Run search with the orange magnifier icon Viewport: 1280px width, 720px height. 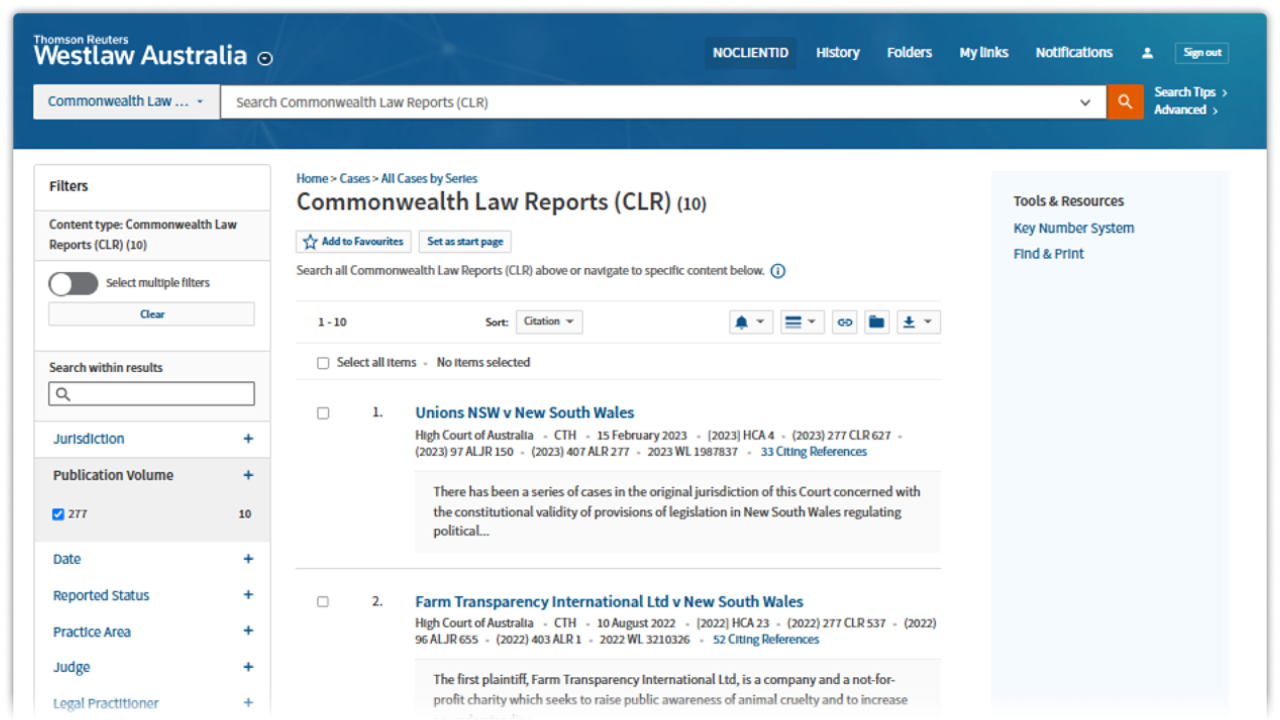click(1124, 101)
